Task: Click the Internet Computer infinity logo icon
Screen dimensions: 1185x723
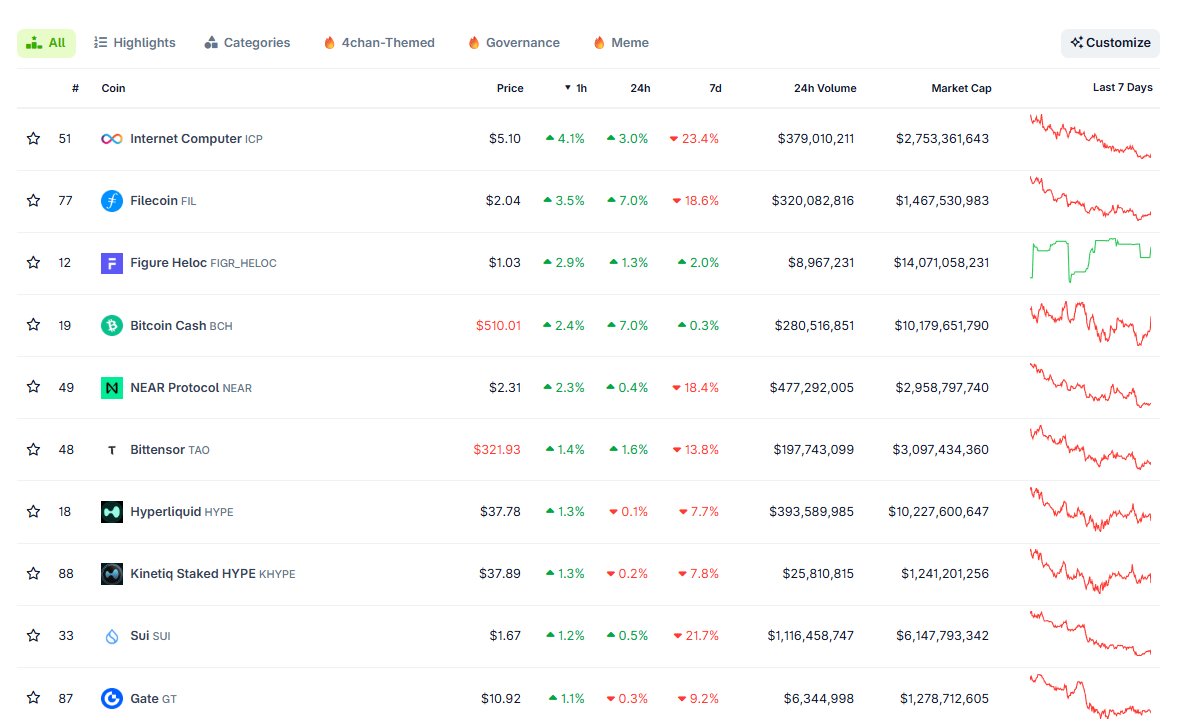Action: (x=112, y=139)
